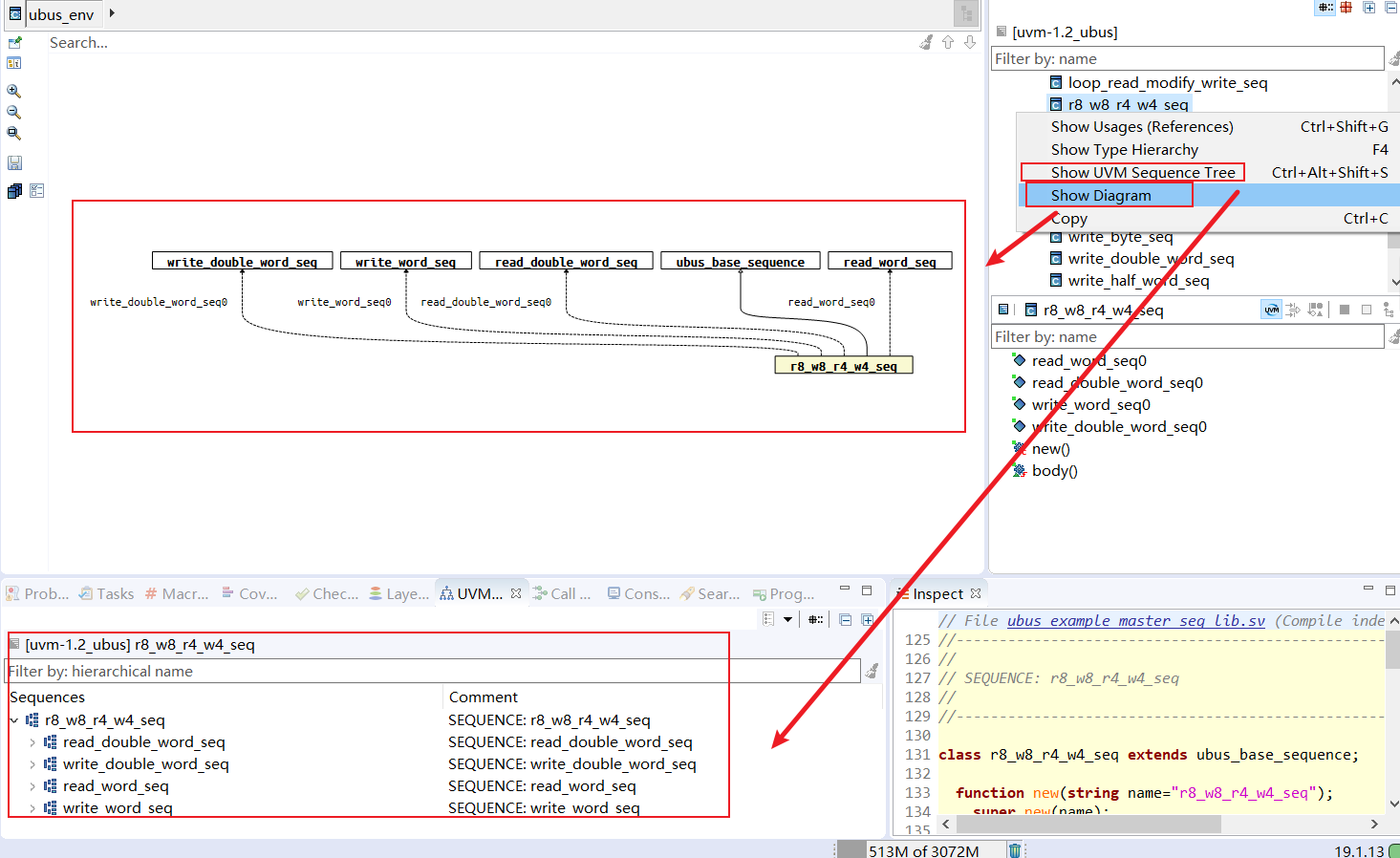The width and height of the screenshot is (1400, 858).
Task: Click the stacked cubes icon in diagram toolbar
Action: coord(14,191)
